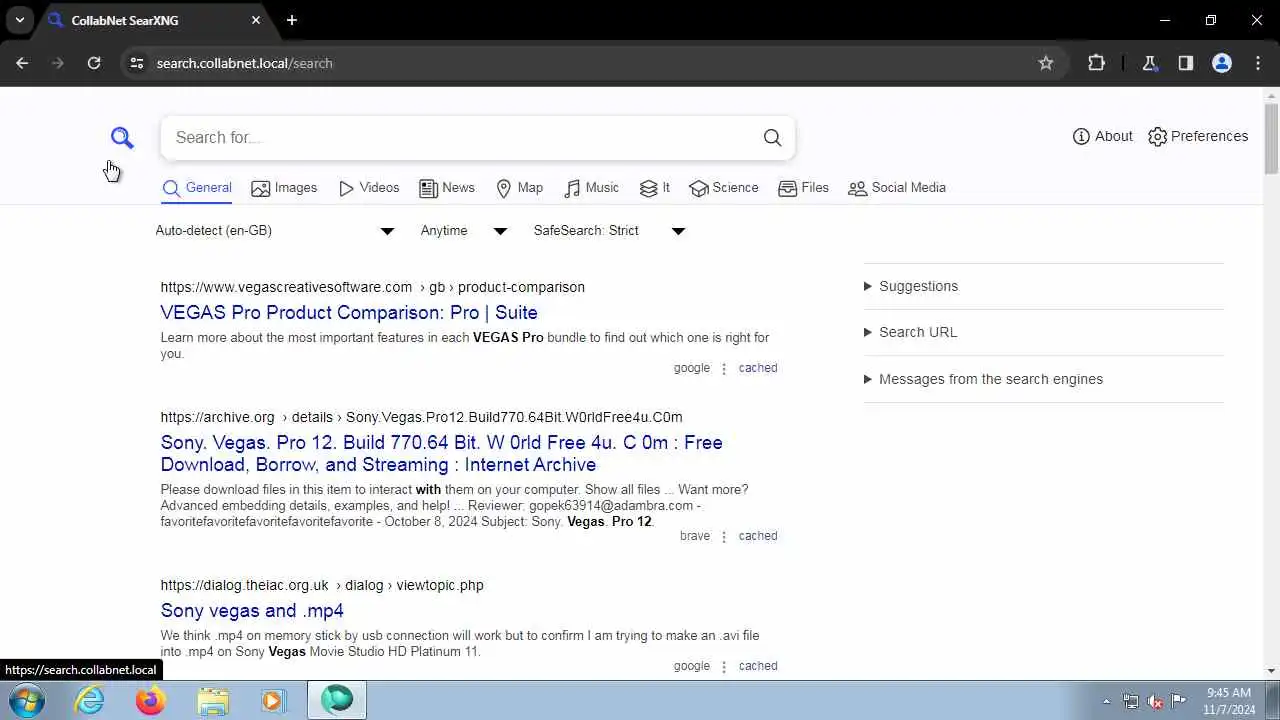Toggle the browser side panel
Image resolution: width=1280 pixels, height=720 pixels.
point(1186,63)
